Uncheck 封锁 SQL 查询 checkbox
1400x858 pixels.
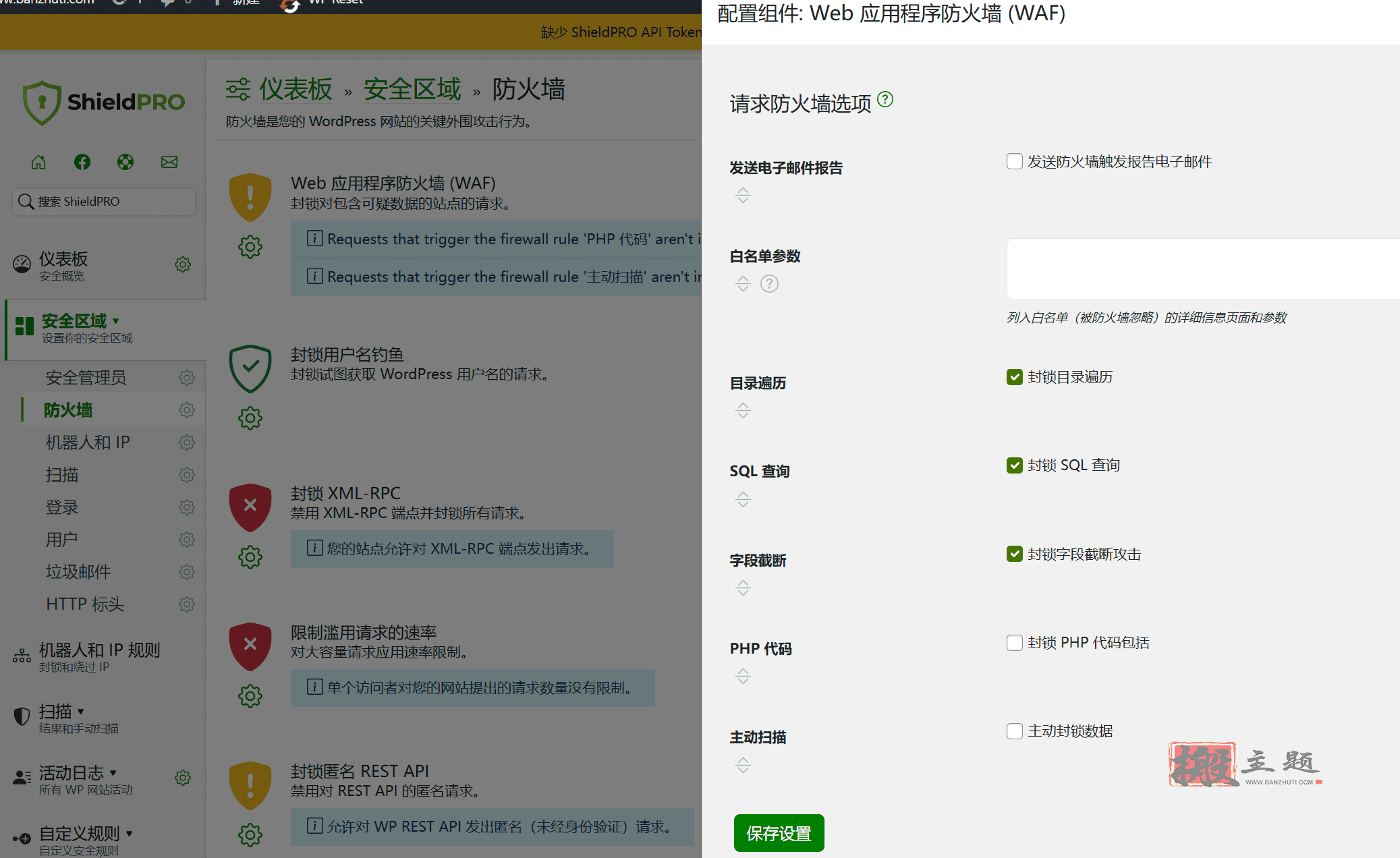[1015, 465]
